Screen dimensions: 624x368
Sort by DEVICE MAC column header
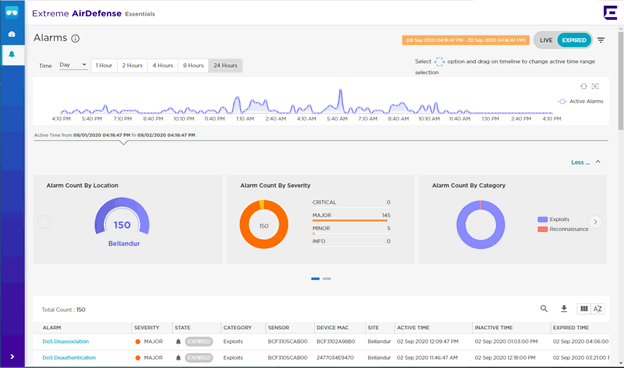[x=332, y=327]
